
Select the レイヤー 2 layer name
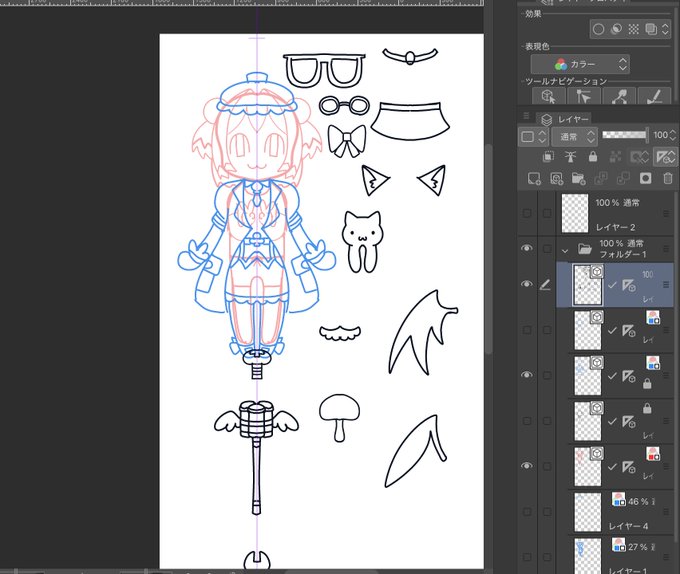tap(615, 227)
